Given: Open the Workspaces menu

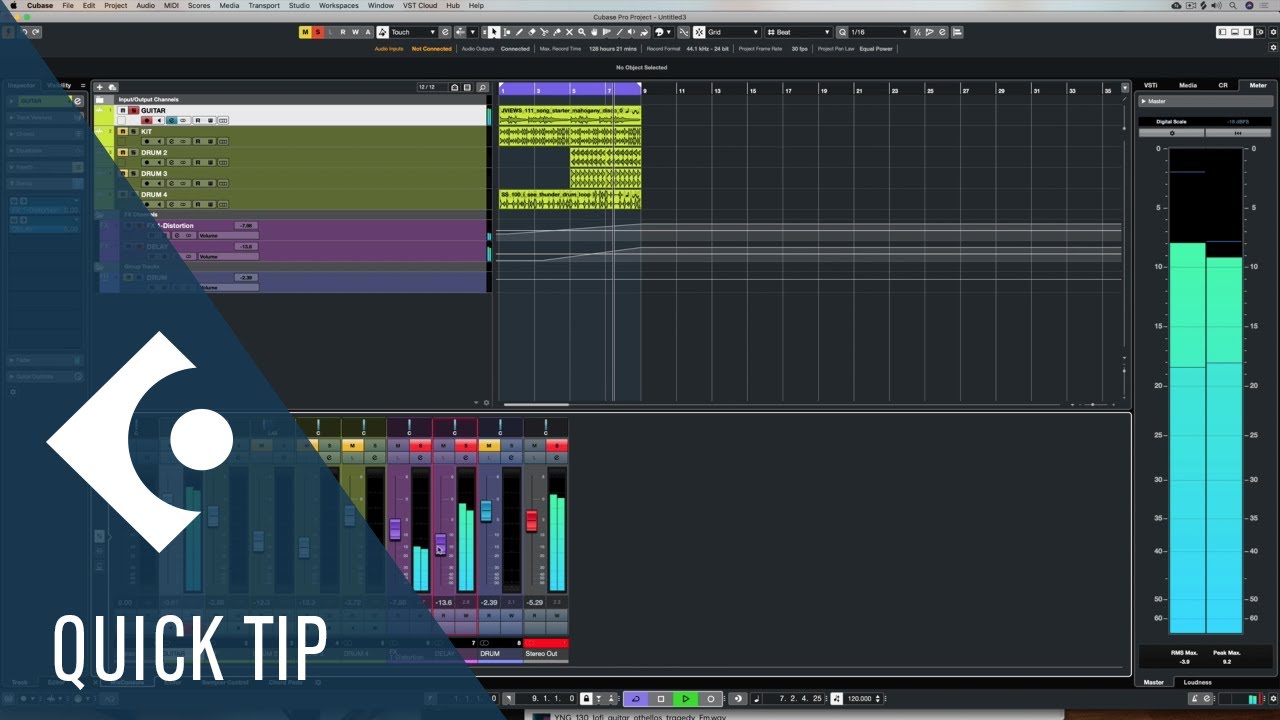Looking at the screenshot, I should [339, 5].
